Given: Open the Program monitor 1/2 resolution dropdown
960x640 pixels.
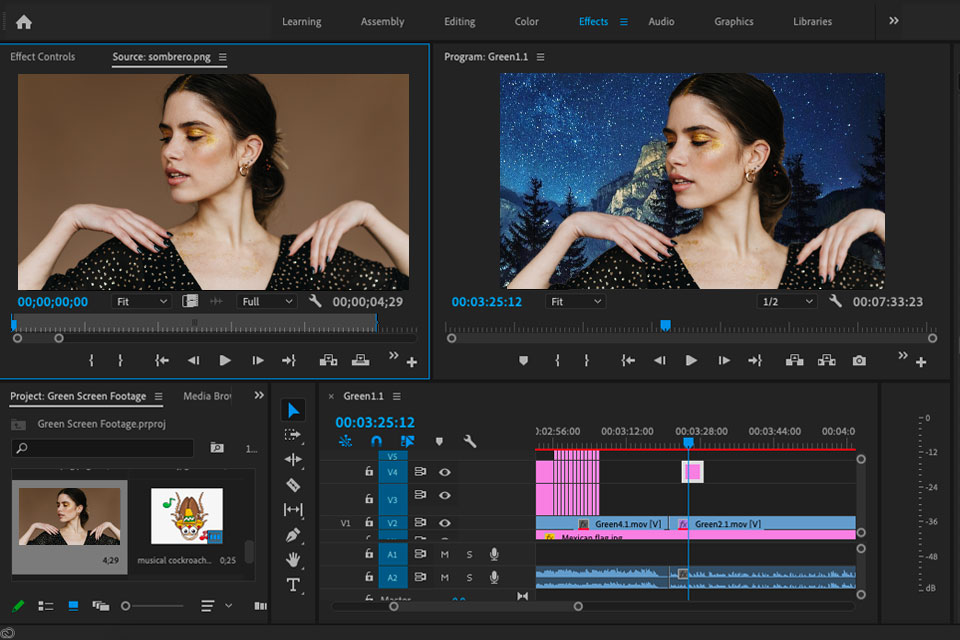Looking at the screenshot, I should pos(786,301).
